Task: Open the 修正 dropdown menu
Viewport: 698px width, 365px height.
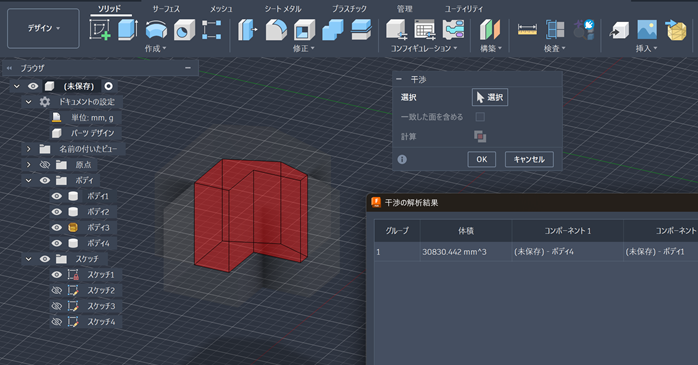Action: click(303, 49)
